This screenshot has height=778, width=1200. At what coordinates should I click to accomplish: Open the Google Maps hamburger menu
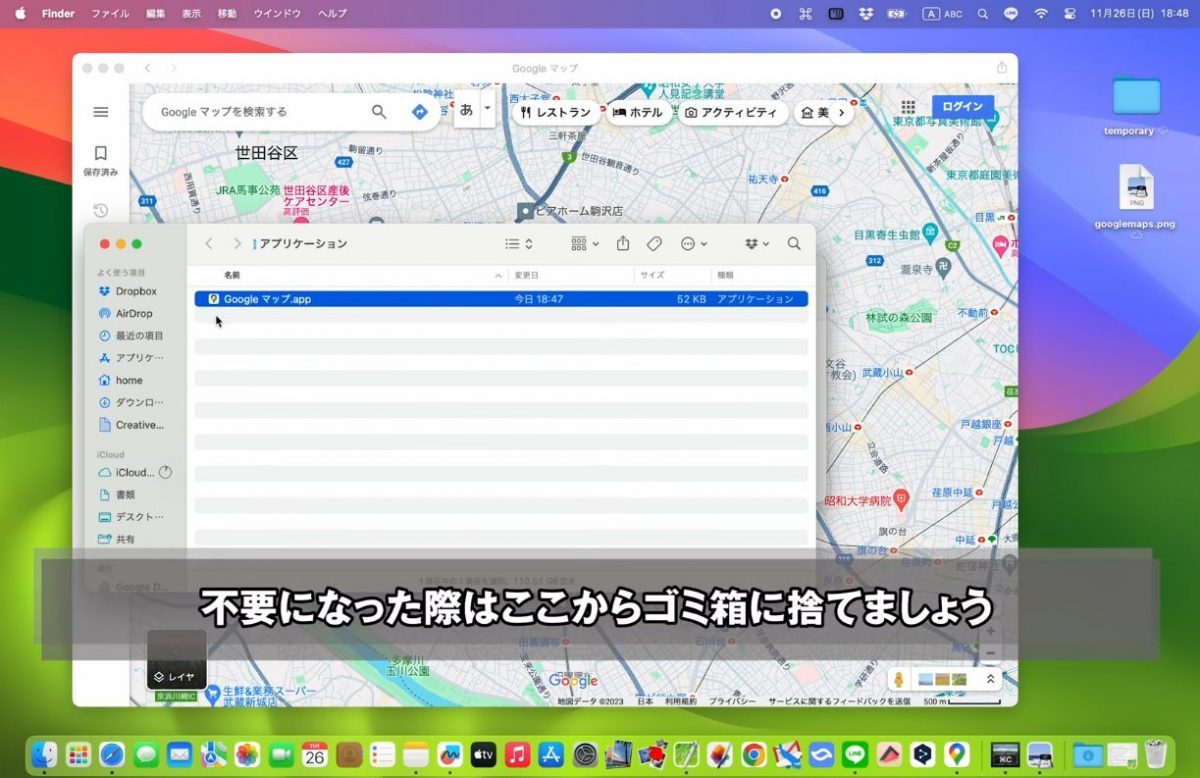click(x=100, y=112)
